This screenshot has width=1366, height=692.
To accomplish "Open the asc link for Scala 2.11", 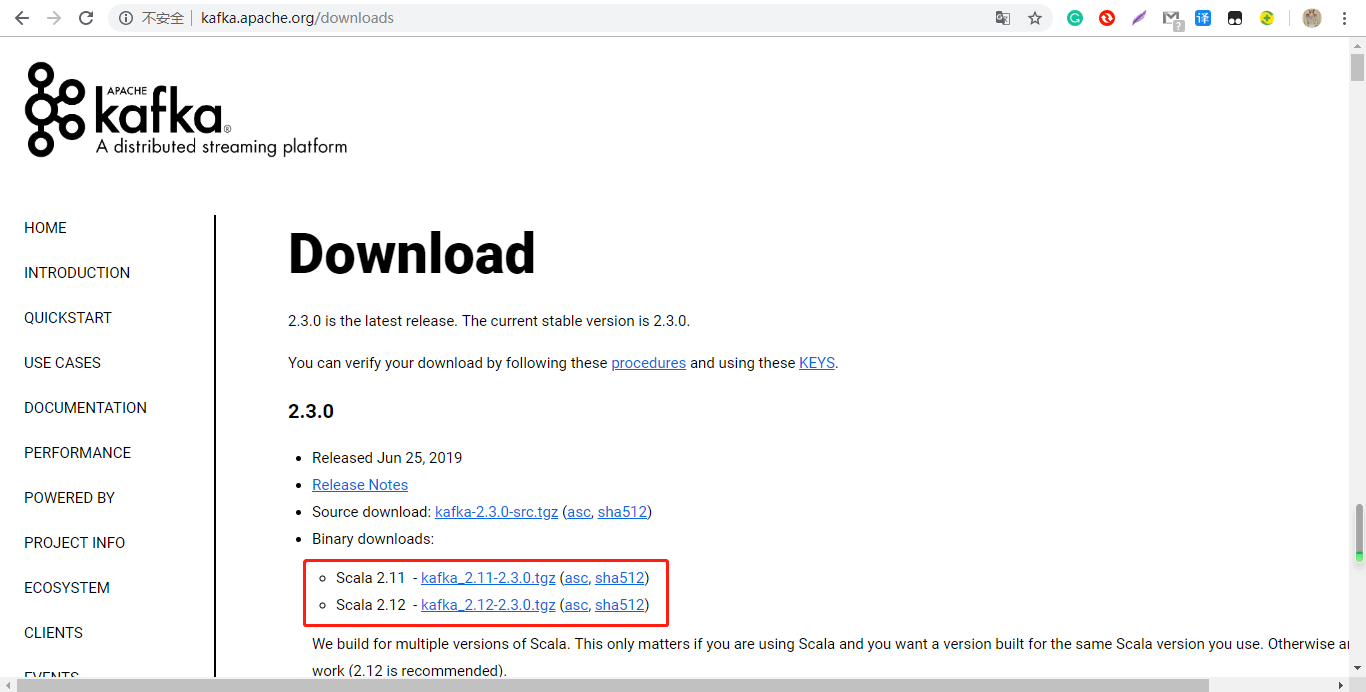I will [575, 578].
